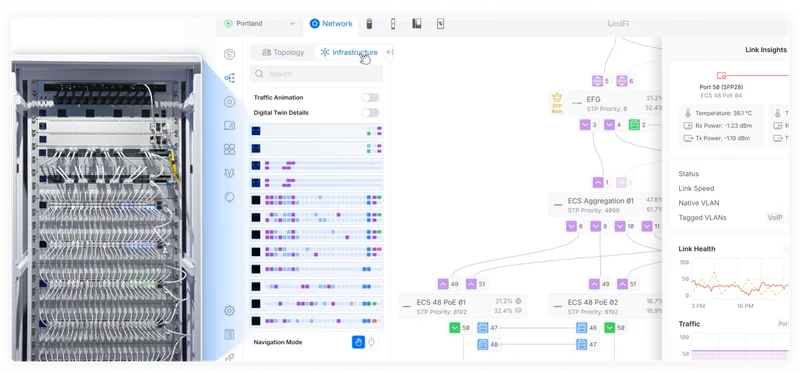Select the last device row in rack list

316,321
